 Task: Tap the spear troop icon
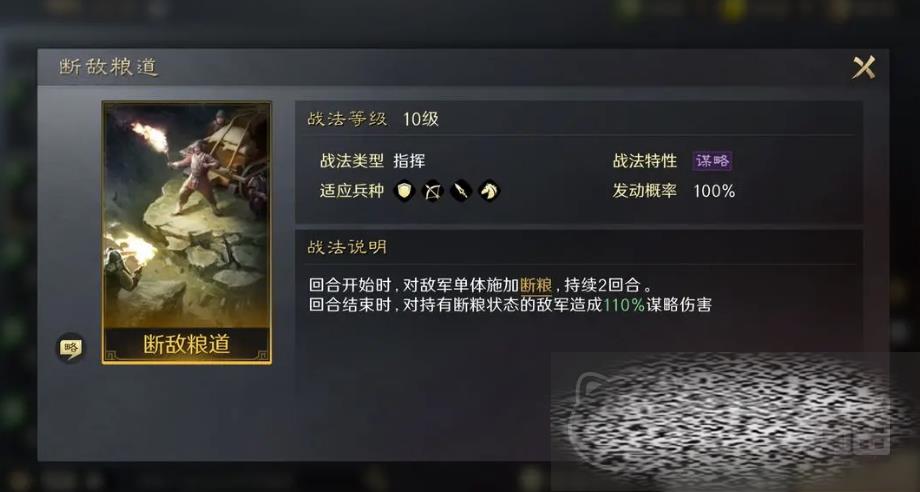(461, 191)
